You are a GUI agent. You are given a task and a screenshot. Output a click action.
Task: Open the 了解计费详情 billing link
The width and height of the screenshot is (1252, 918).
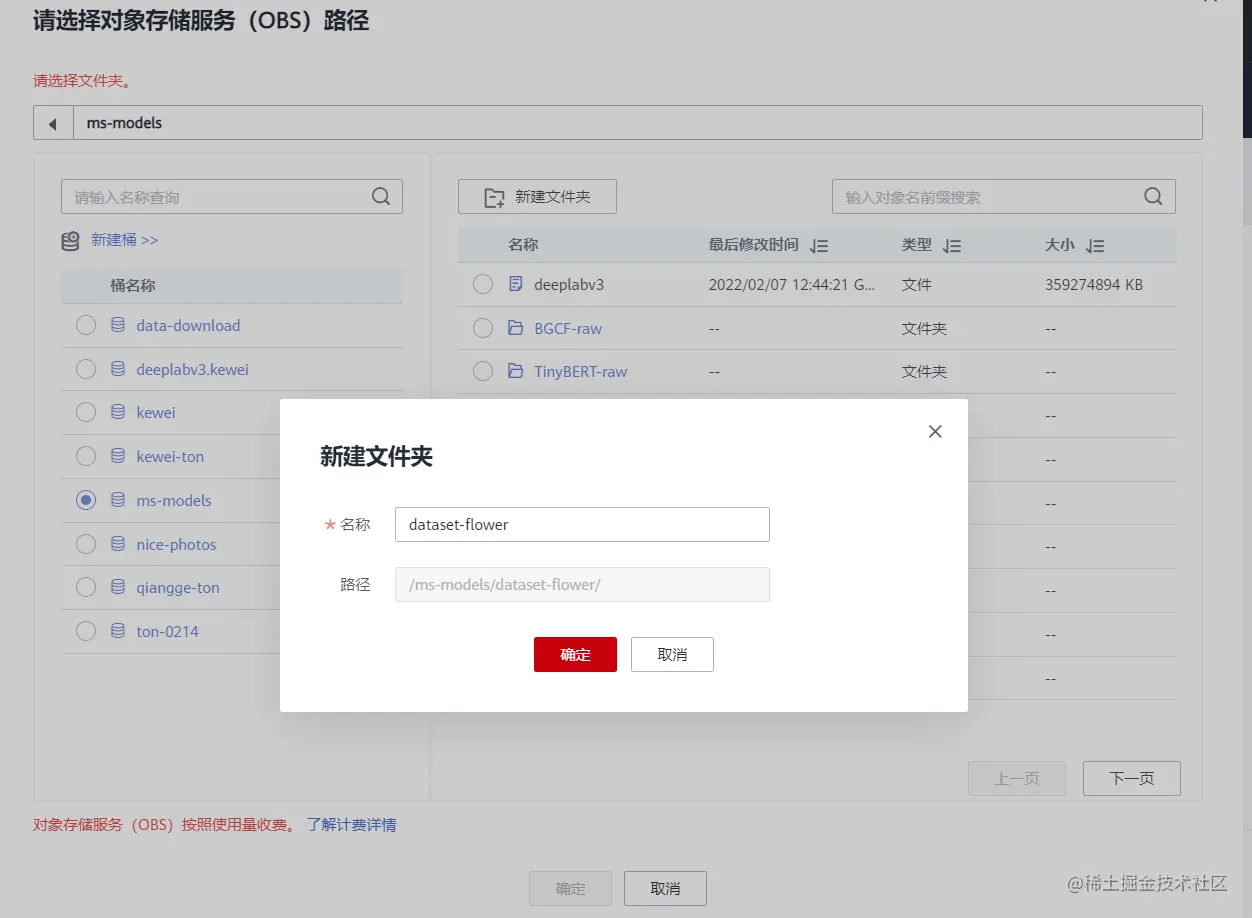click(351, 825)
